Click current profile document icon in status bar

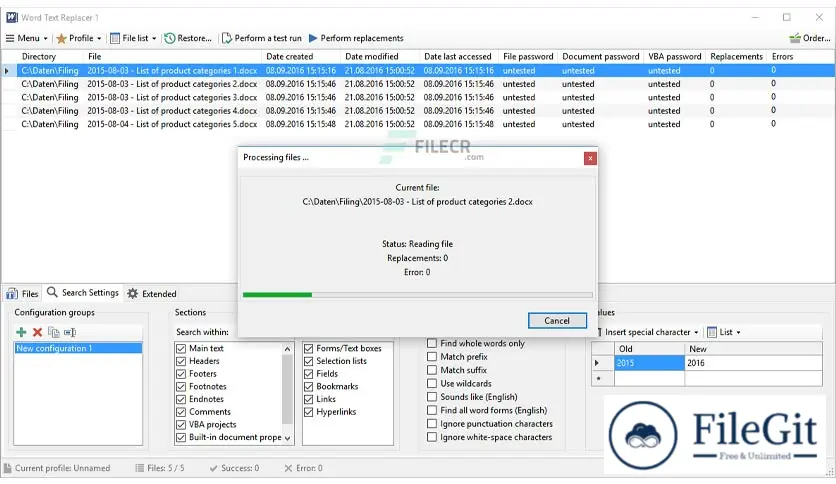tap(7, 468)
